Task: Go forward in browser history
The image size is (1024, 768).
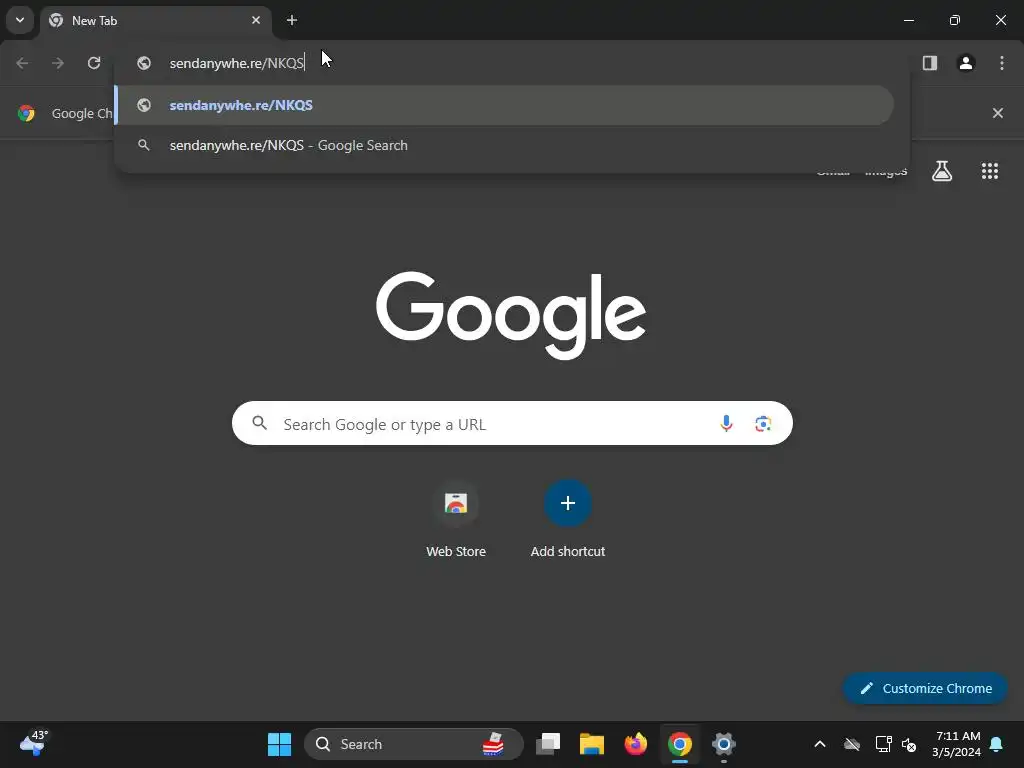Action: pyautogui.click(x=58, y=63)
